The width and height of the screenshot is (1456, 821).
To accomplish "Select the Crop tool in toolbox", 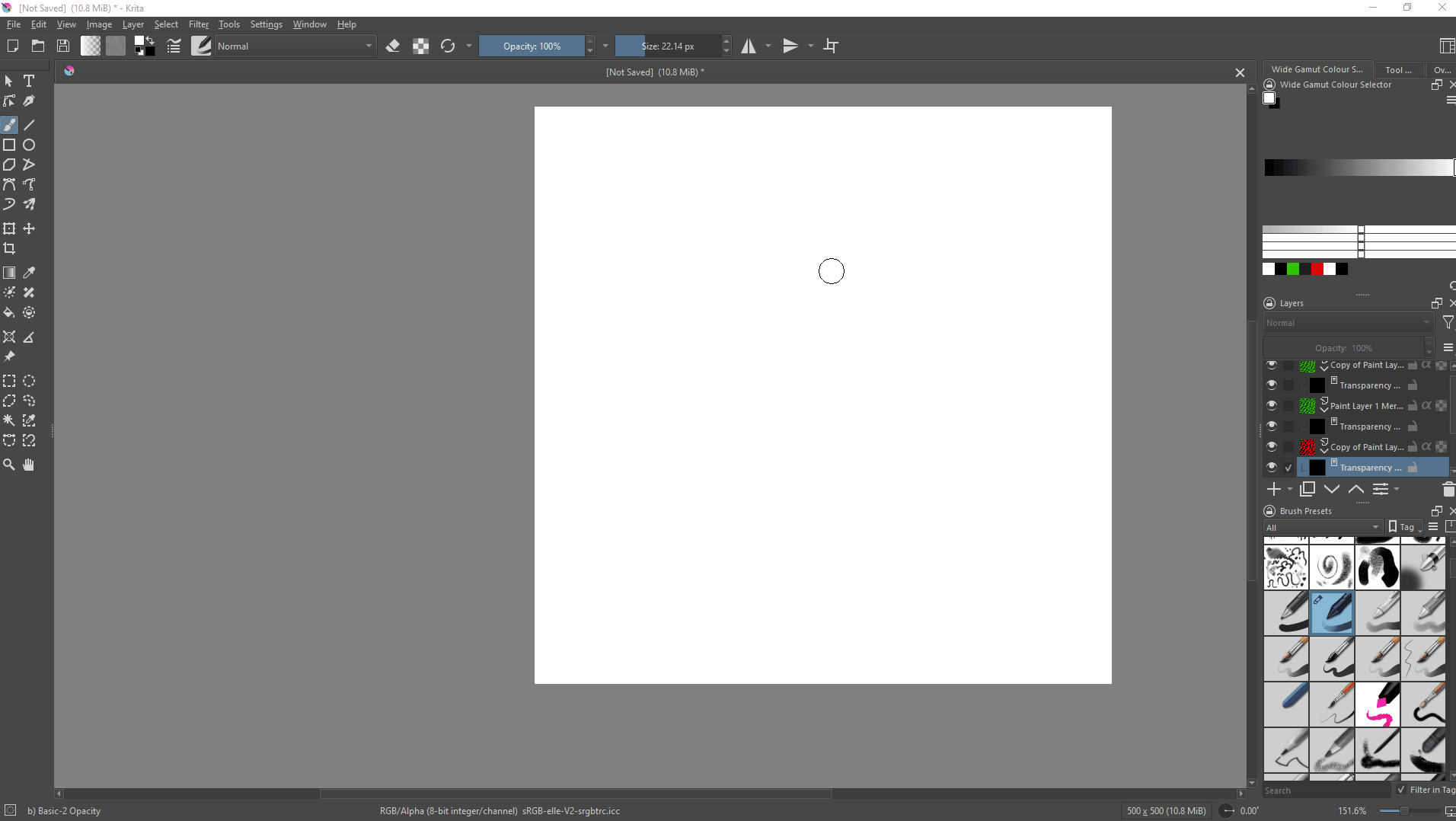I will click(9, 248).
